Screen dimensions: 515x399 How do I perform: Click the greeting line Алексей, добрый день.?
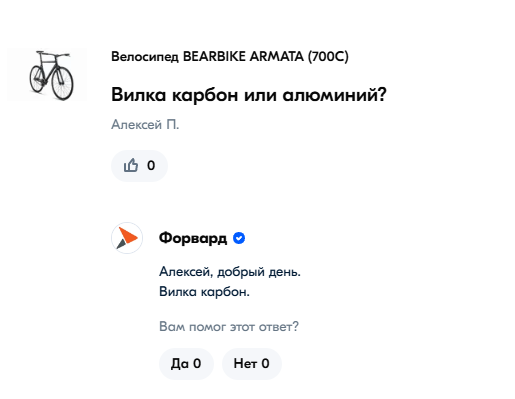pos(230,272)
